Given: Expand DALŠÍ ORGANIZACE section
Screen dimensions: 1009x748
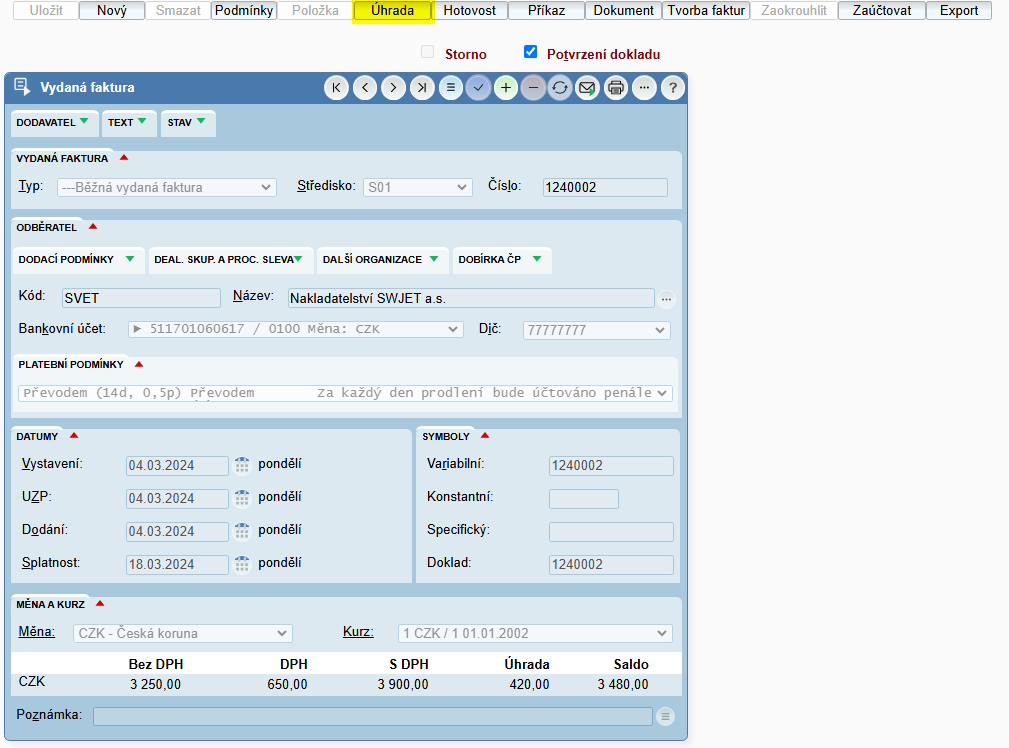Looking at the screenshot, I should point(381,259).
